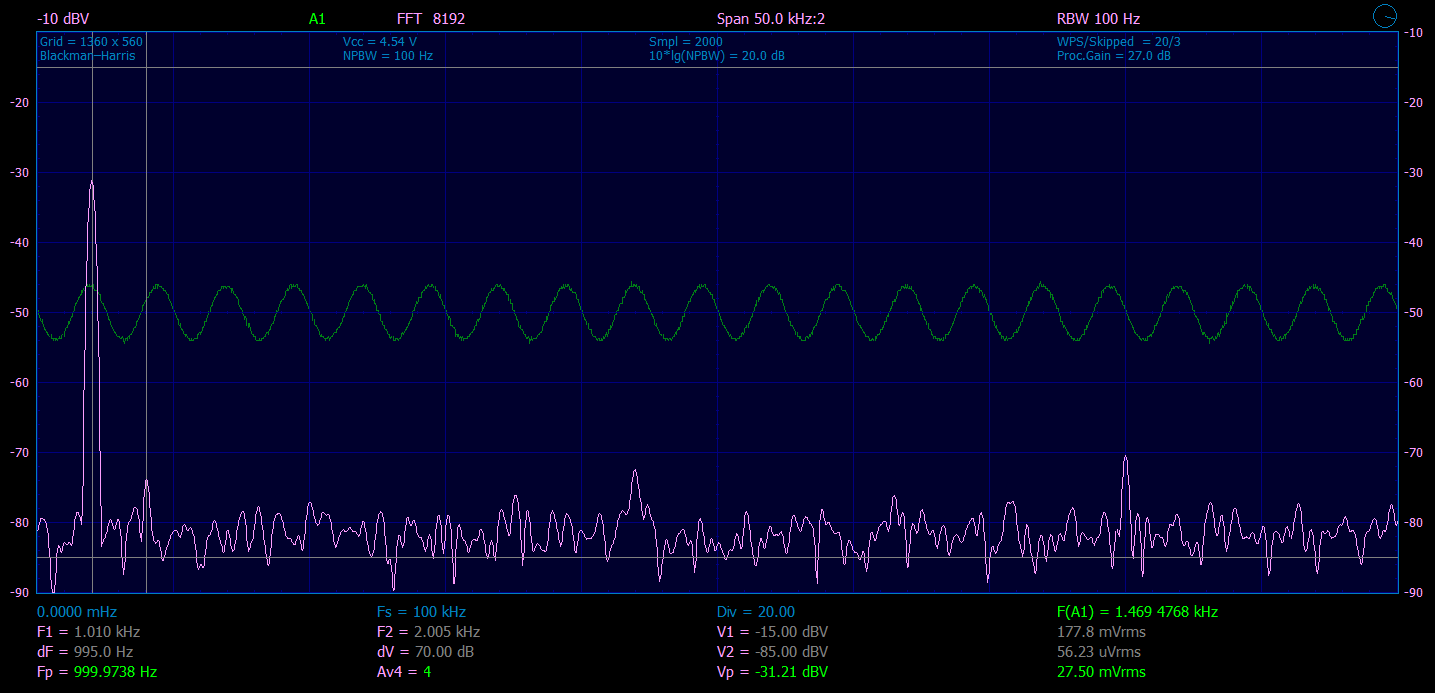The image size is (1435, 693).
Task: Click the dV = 70.00 dB readout
Action: click(x=425, y=652)
